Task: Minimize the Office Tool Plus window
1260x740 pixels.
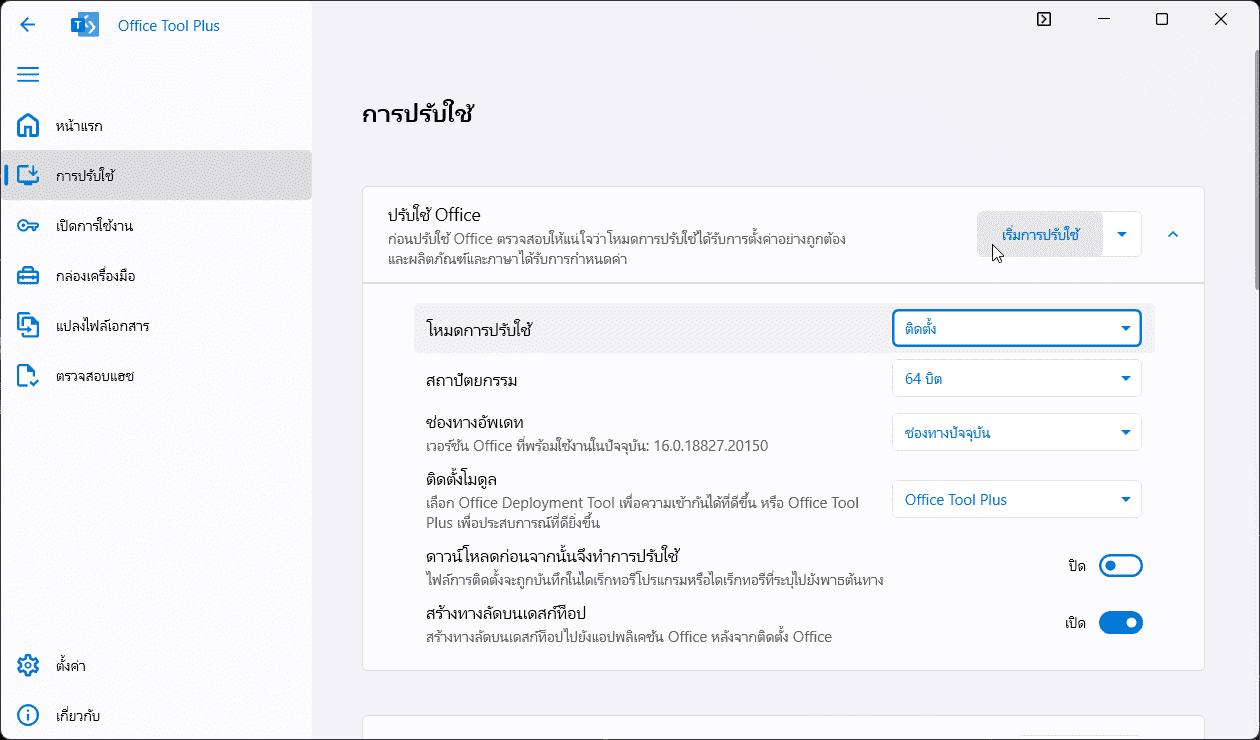Action: 1103,19
